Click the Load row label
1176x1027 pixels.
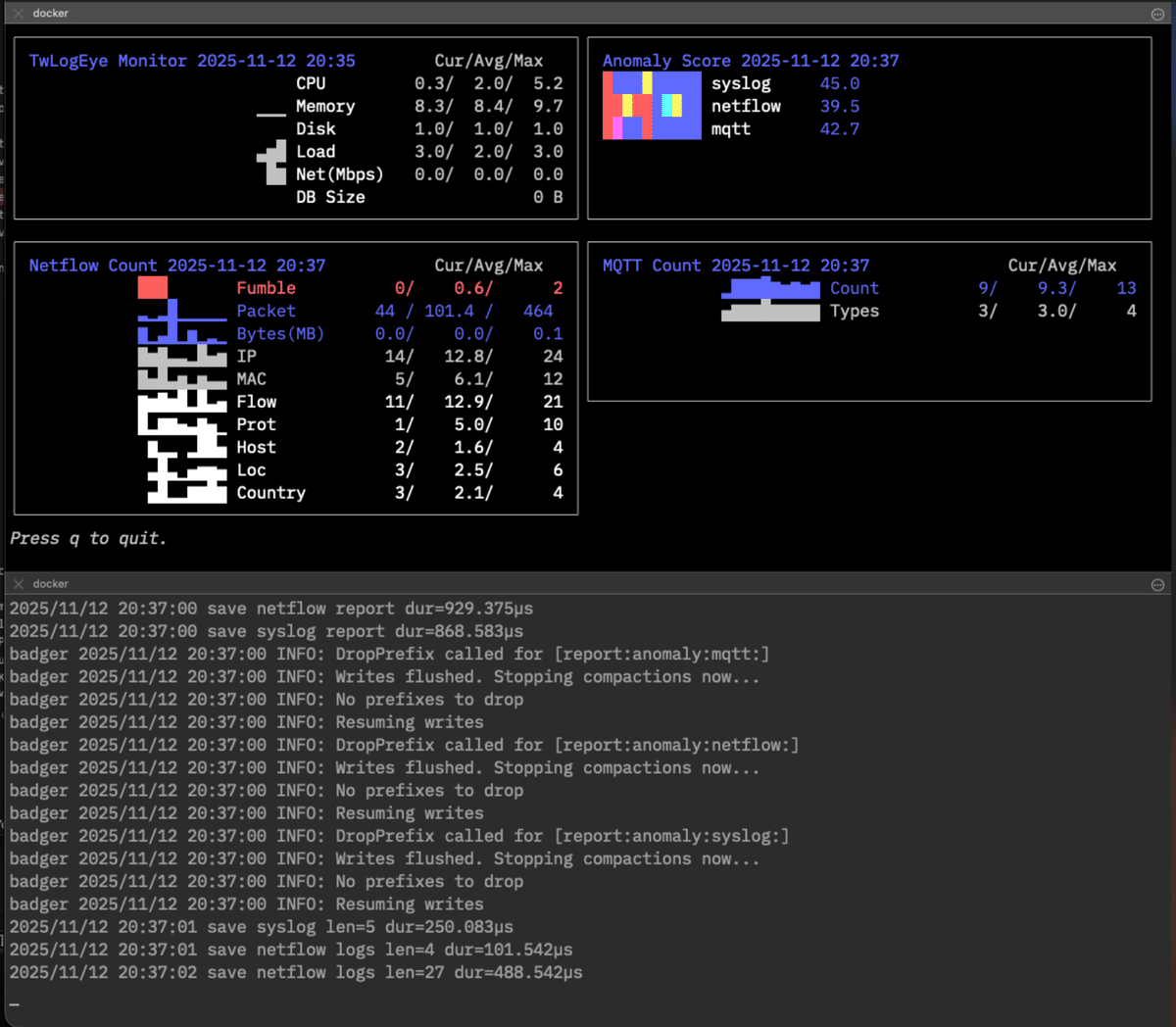point(316,151)
